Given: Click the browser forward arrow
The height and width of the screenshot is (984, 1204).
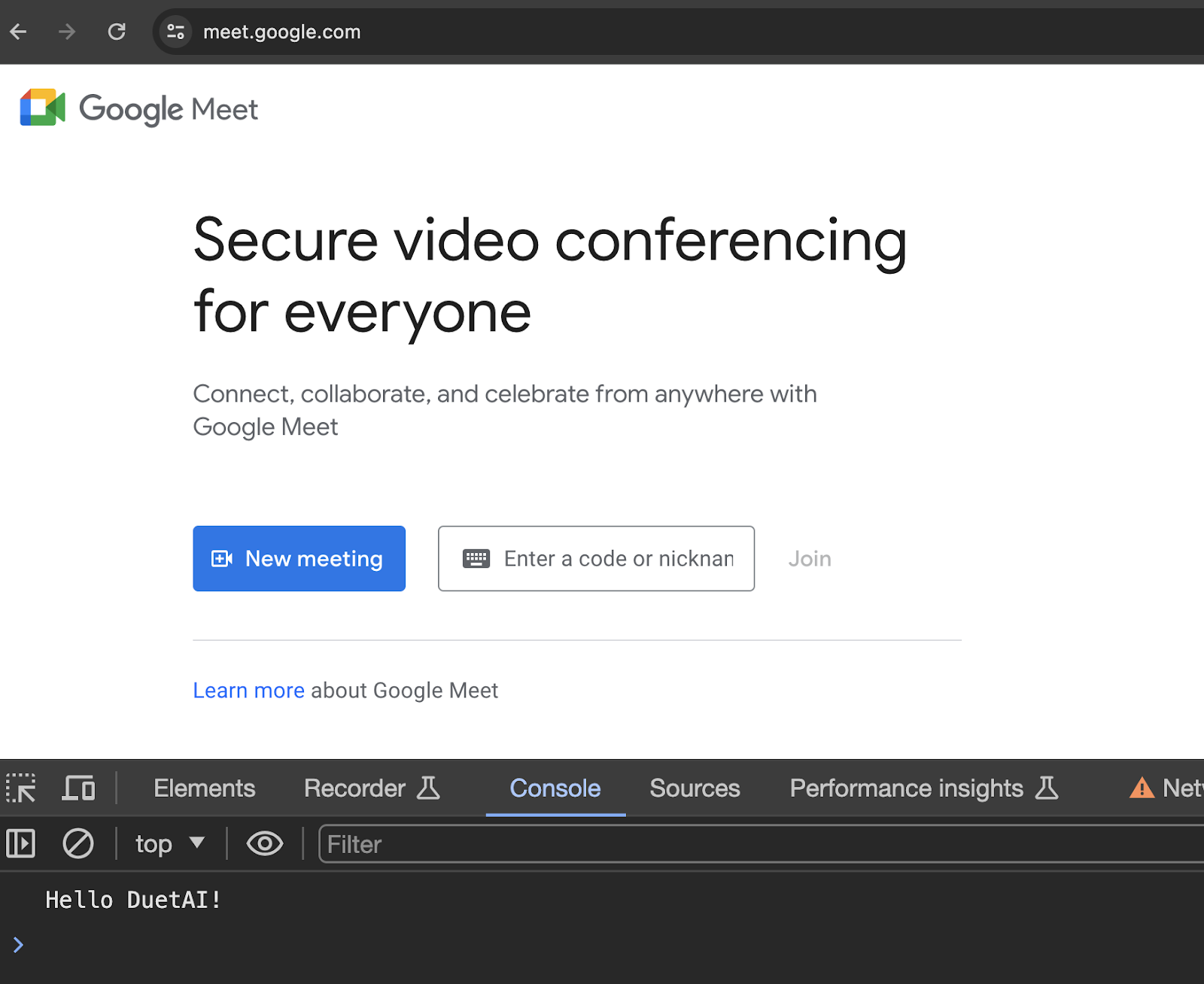Looking at the screenshot, I should point(67,32).
